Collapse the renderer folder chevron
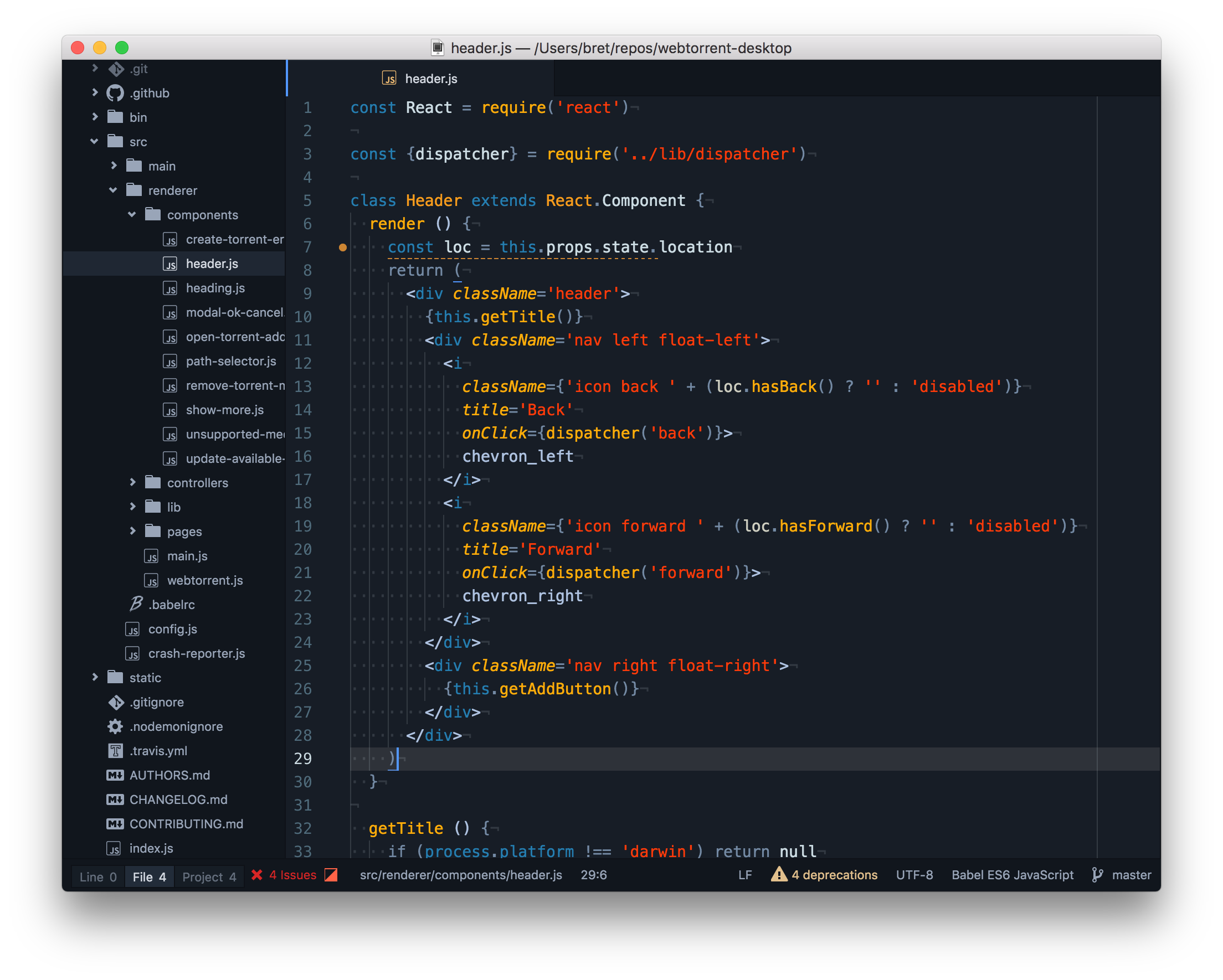This screenshot has height=980, width=1223. 114,190
